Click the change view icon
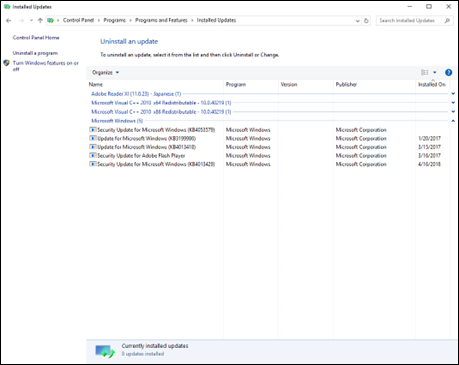The image size is (459, 365). pyautogui.click(x=425, y=72)
